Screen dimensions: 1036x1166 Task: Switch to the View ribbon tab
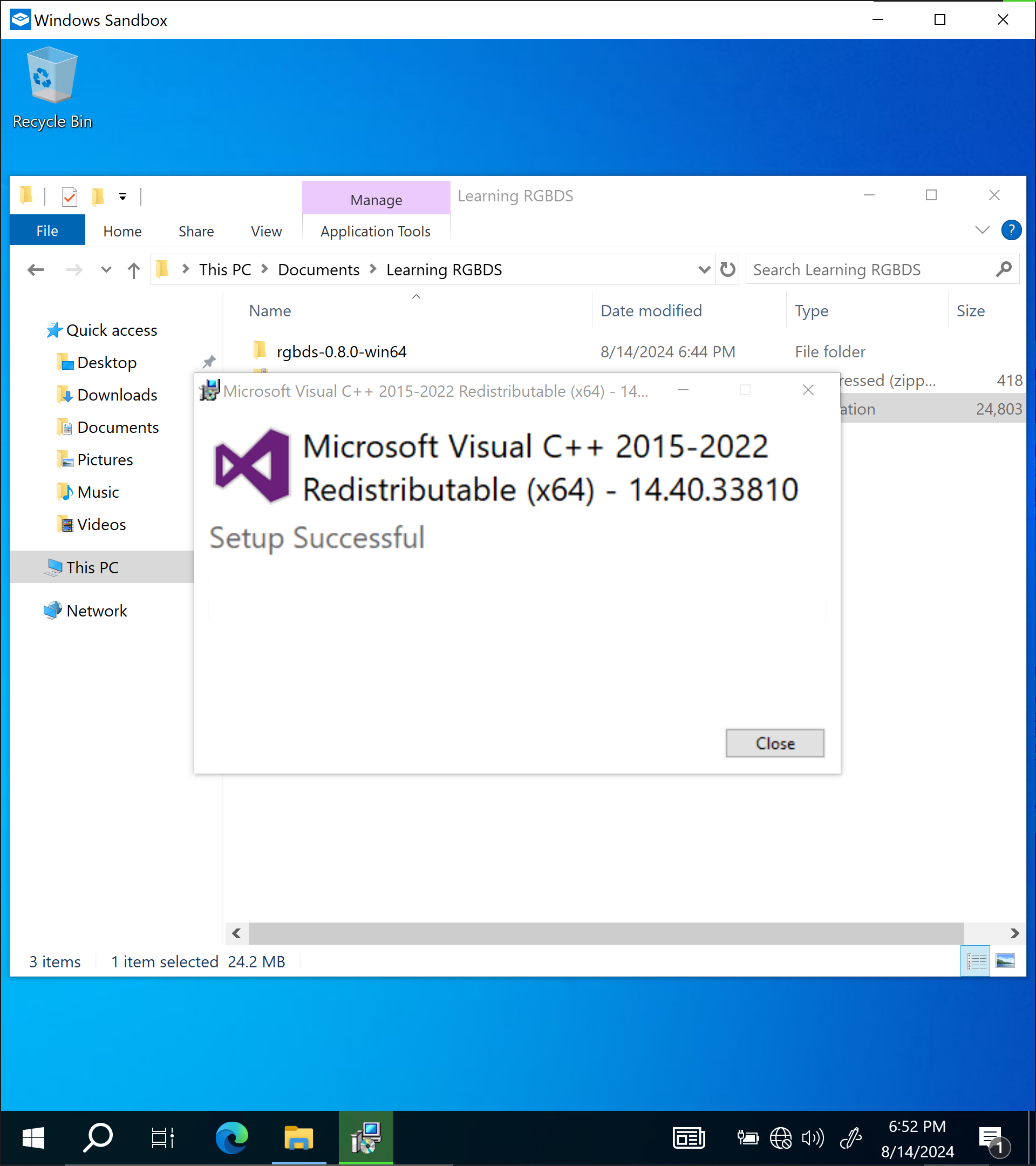[x=266, y=231]
